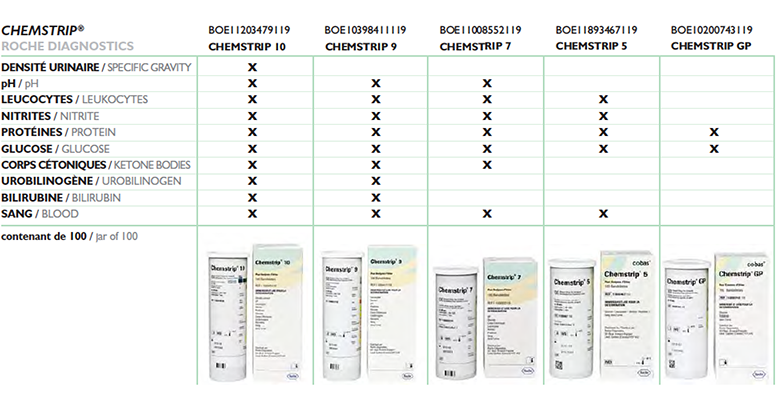Click the BILIRUBINE / BILIRUBIN row label
Image resolution: width=777 pixels, height=412 pixels.
coord(61,198)
